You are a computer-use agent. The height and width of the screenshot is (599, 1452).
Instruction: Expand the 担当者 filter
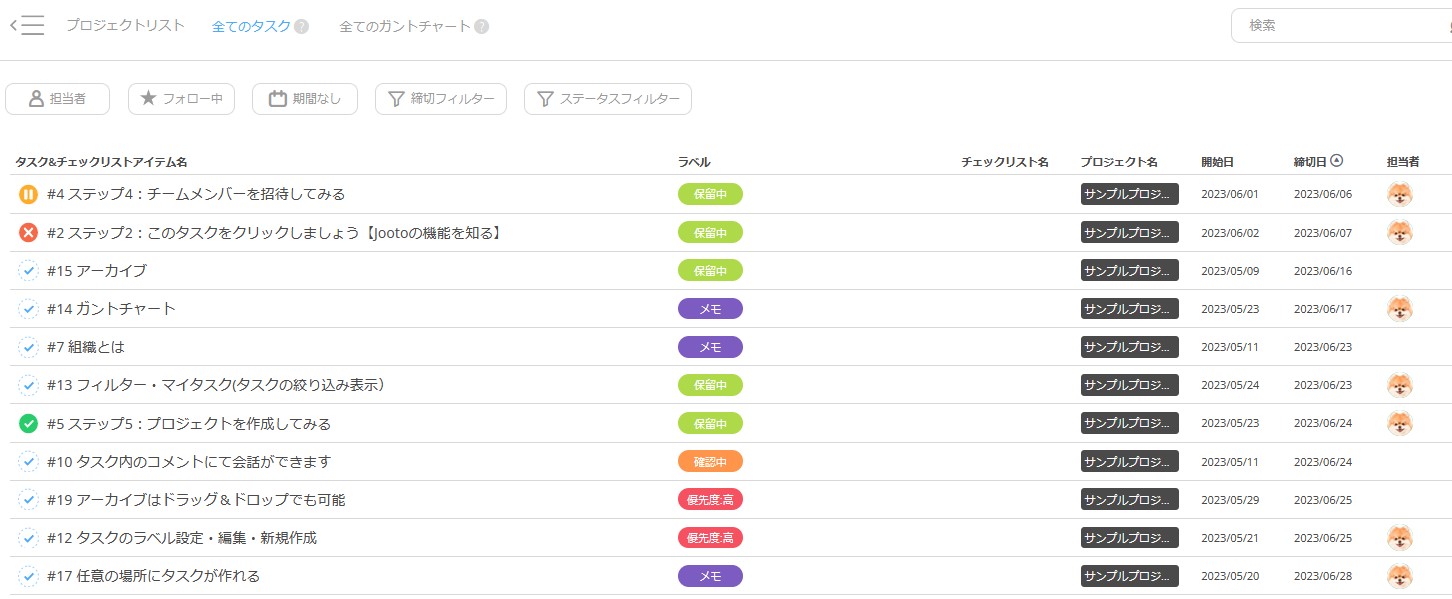[57, 99]
